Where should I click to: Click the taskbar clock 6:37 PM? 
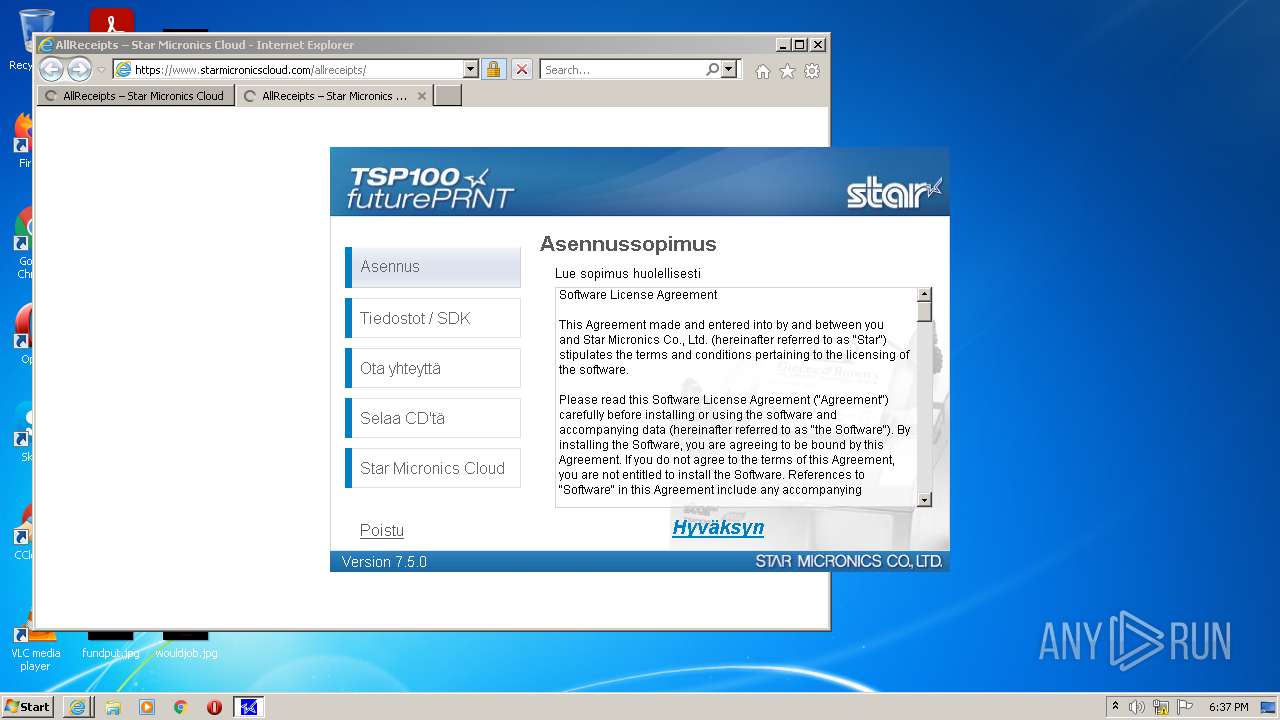pyautogui.click(x=1228, y=707)
